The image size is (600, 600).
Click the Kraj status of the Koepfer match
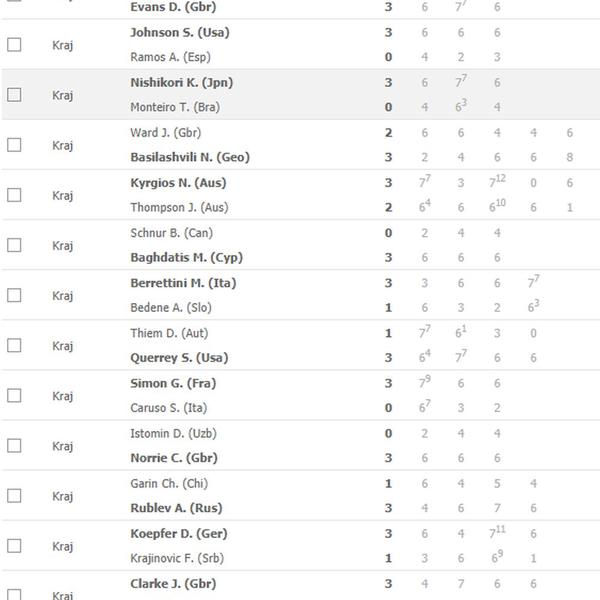coord(63,546)
